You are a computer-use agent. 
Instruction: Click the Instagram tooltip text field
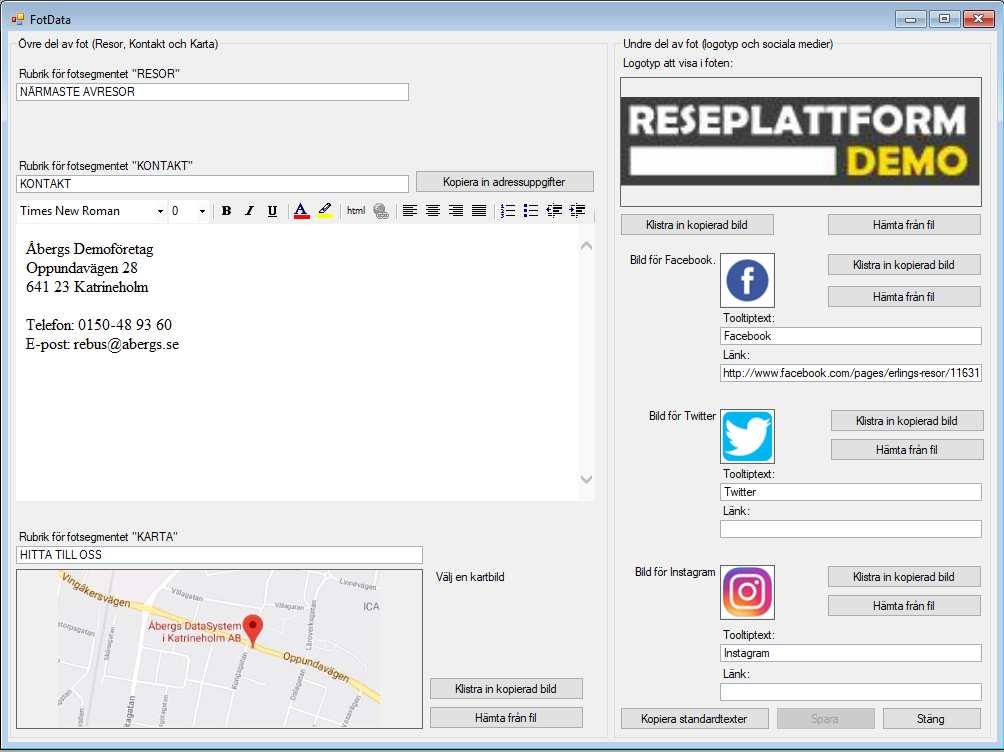click(x=850, y=653)
